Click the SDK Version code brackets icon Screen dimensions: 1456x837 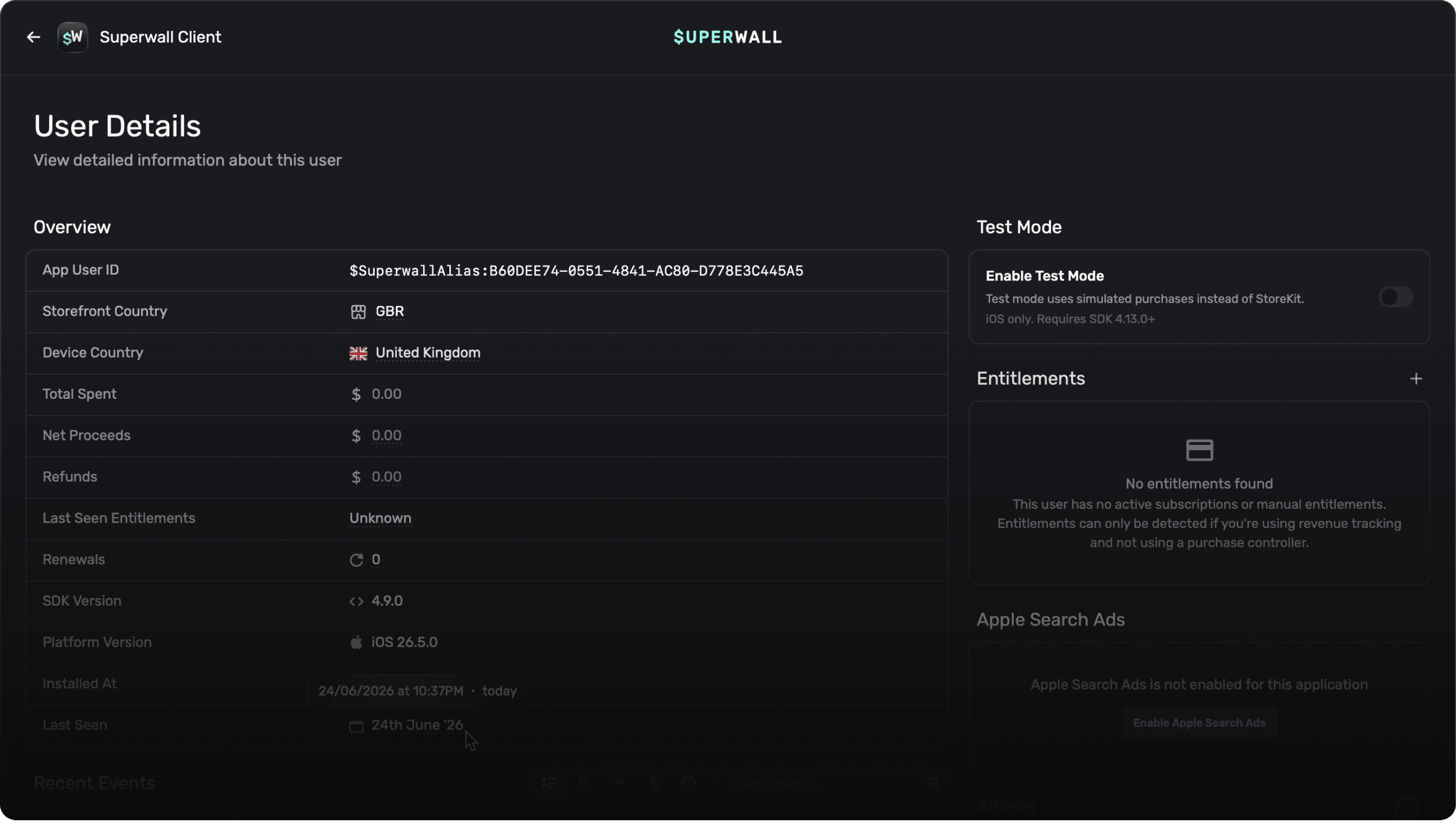pyautogui.click(x=356, y=601)
